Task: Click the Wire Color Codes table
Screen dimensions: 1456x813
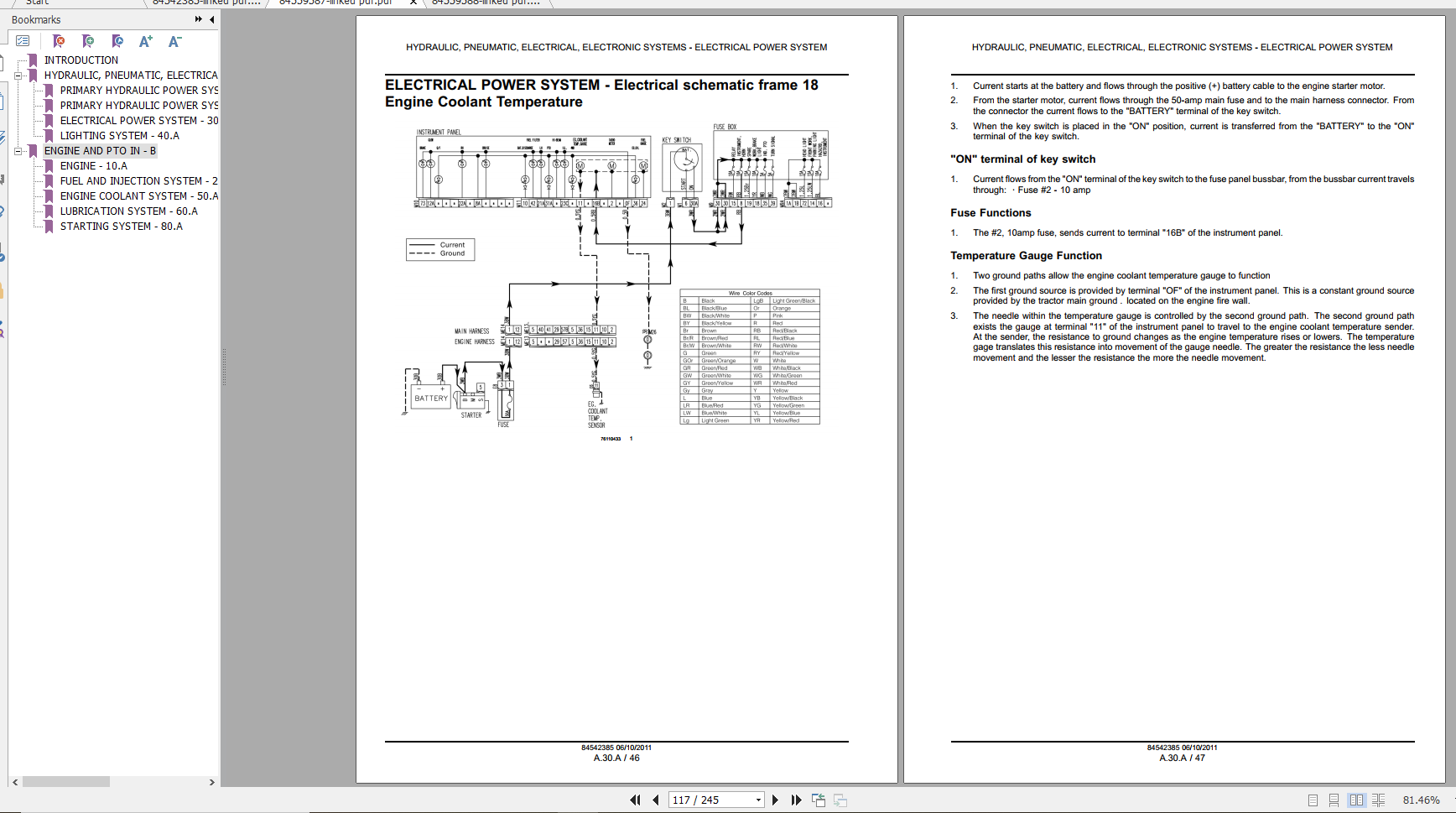Action: pyautogui.click(x=750, y=357)
